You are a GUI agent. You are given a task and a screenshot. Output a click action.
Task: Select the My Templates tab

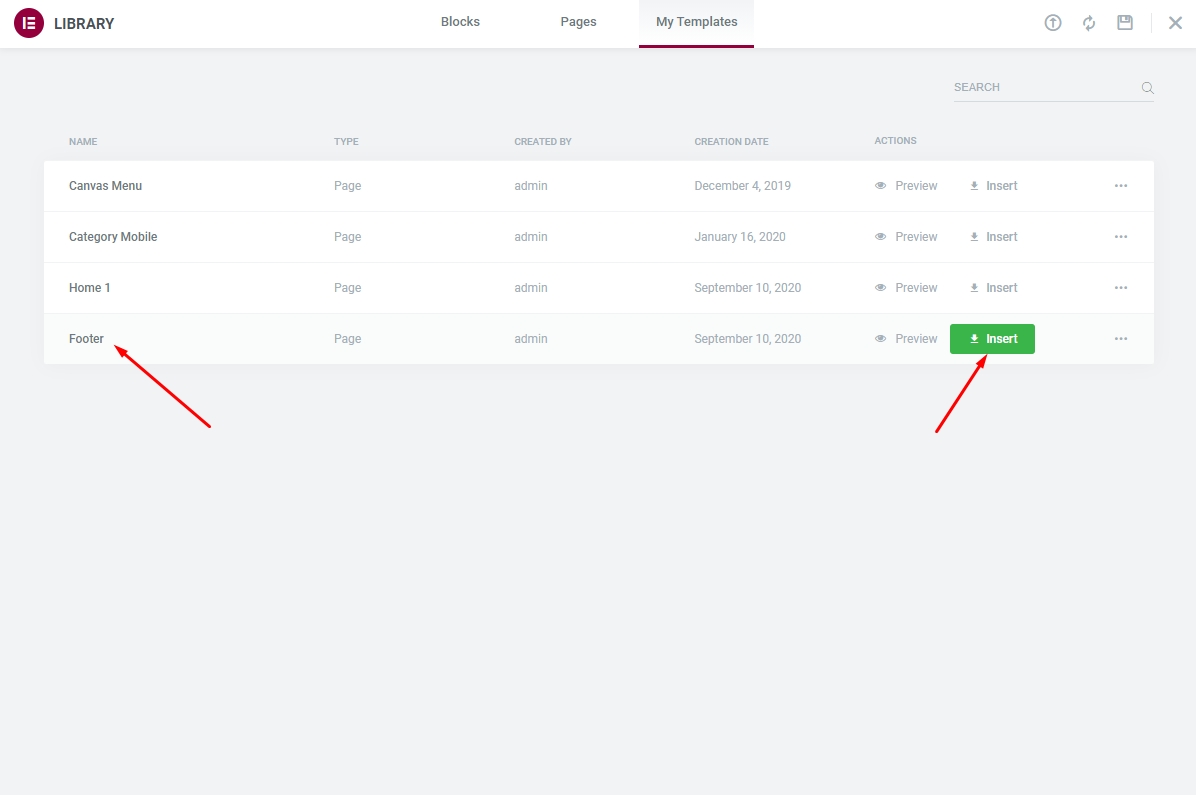[x=696, y=22]
